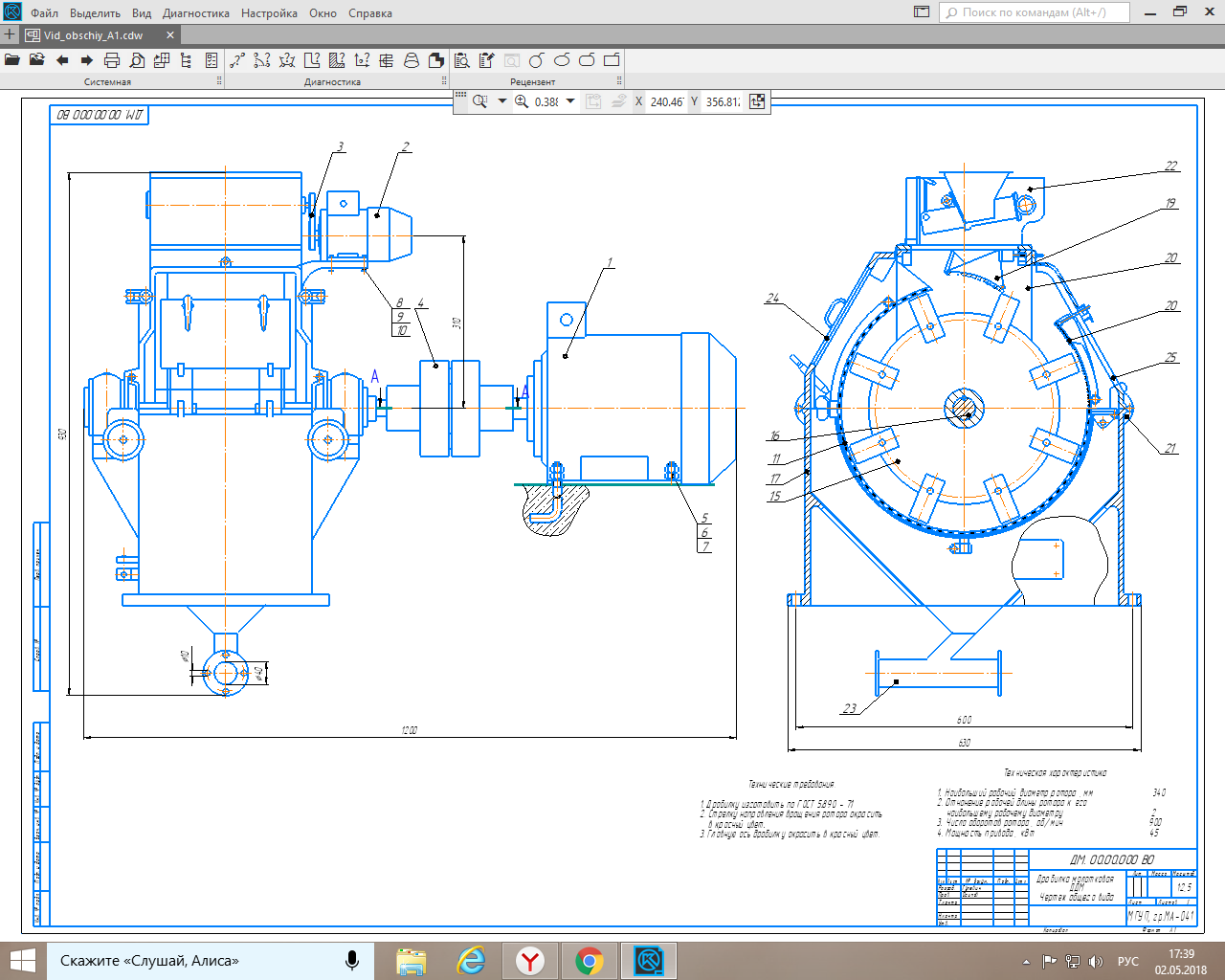
Task: Open the Диагностика panel options grip
Action: pyautogui.click(x=443, y=81)
